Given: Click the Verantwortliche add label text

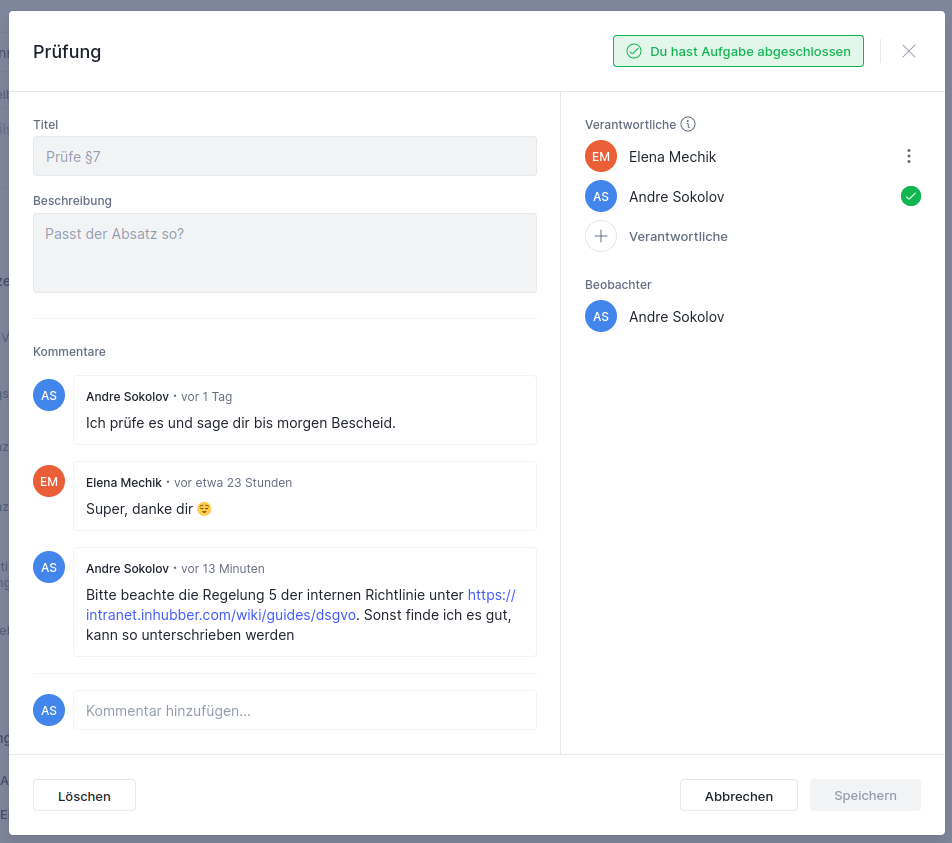Looking at the screenshot, I should pyautogui.click(x=678, y=237).
